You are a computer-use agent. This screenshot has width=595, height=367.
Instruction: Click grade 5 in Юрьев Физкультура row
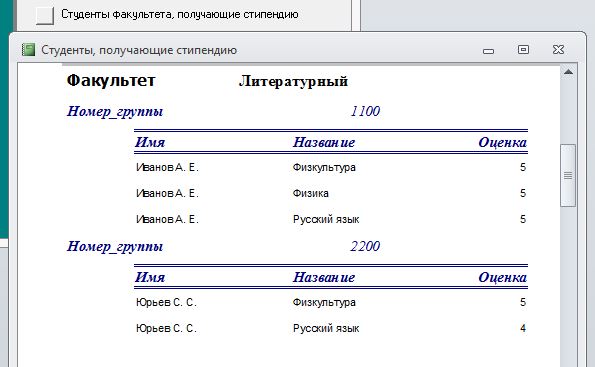523,302
